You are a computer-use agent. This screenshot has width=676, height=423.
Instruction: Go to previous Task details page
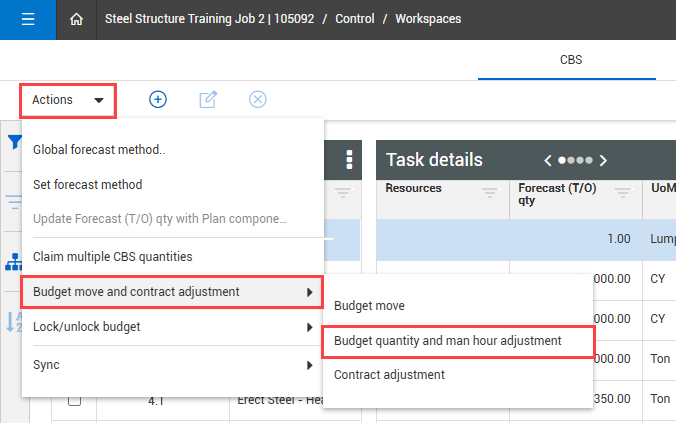tap(548, 160)
